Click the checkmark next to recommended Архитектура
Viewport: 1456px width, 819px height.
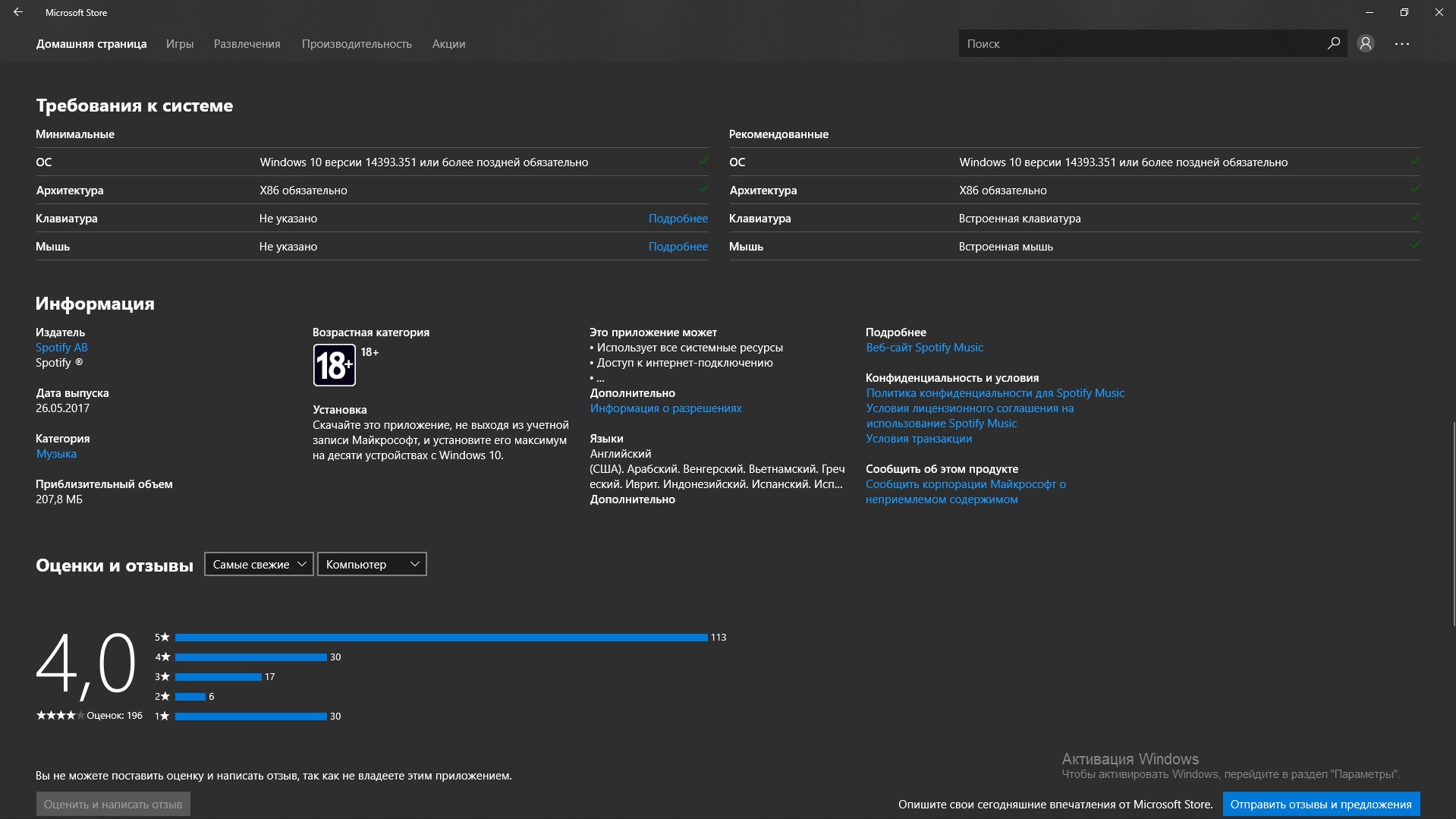pyautogui.click(x=1415, y=189)
